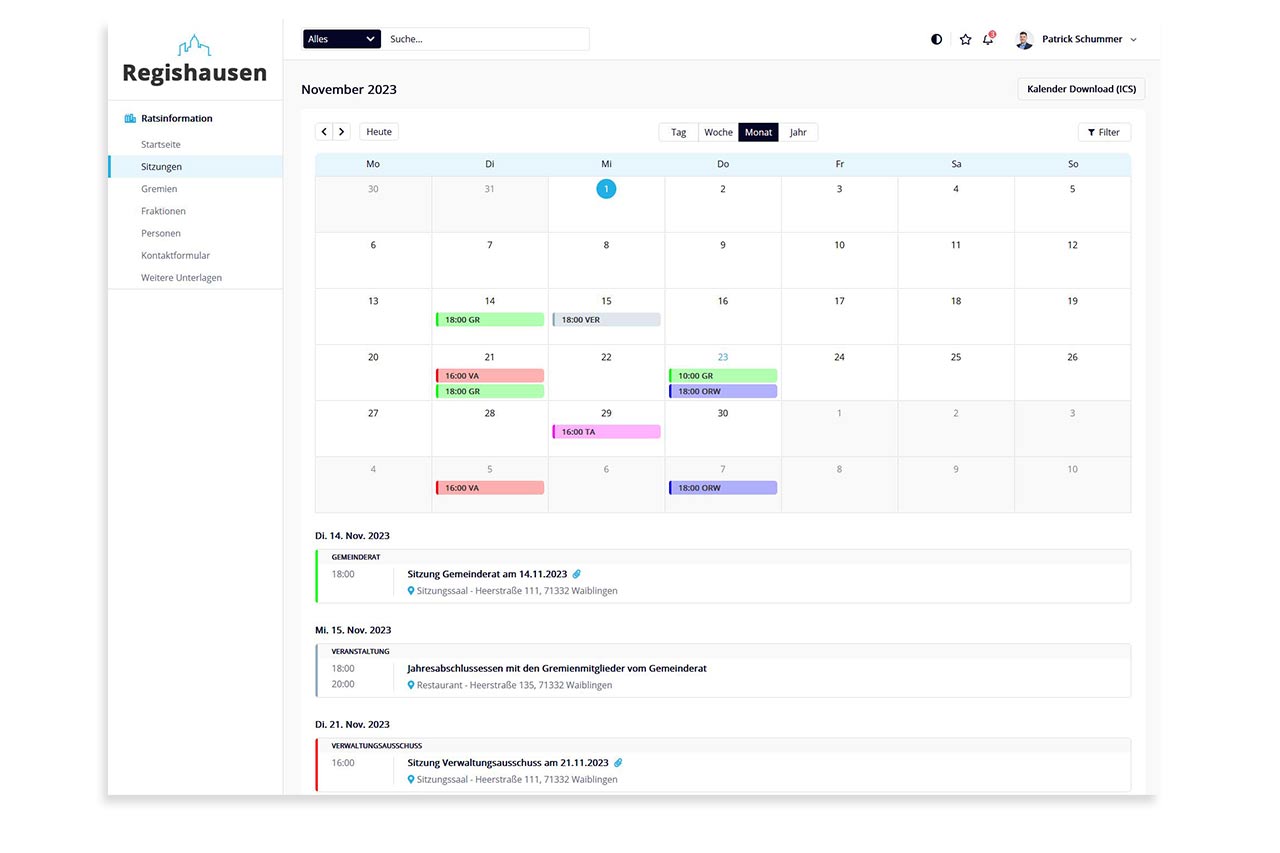Go to previous month with the left arrow

coord(323,131)
